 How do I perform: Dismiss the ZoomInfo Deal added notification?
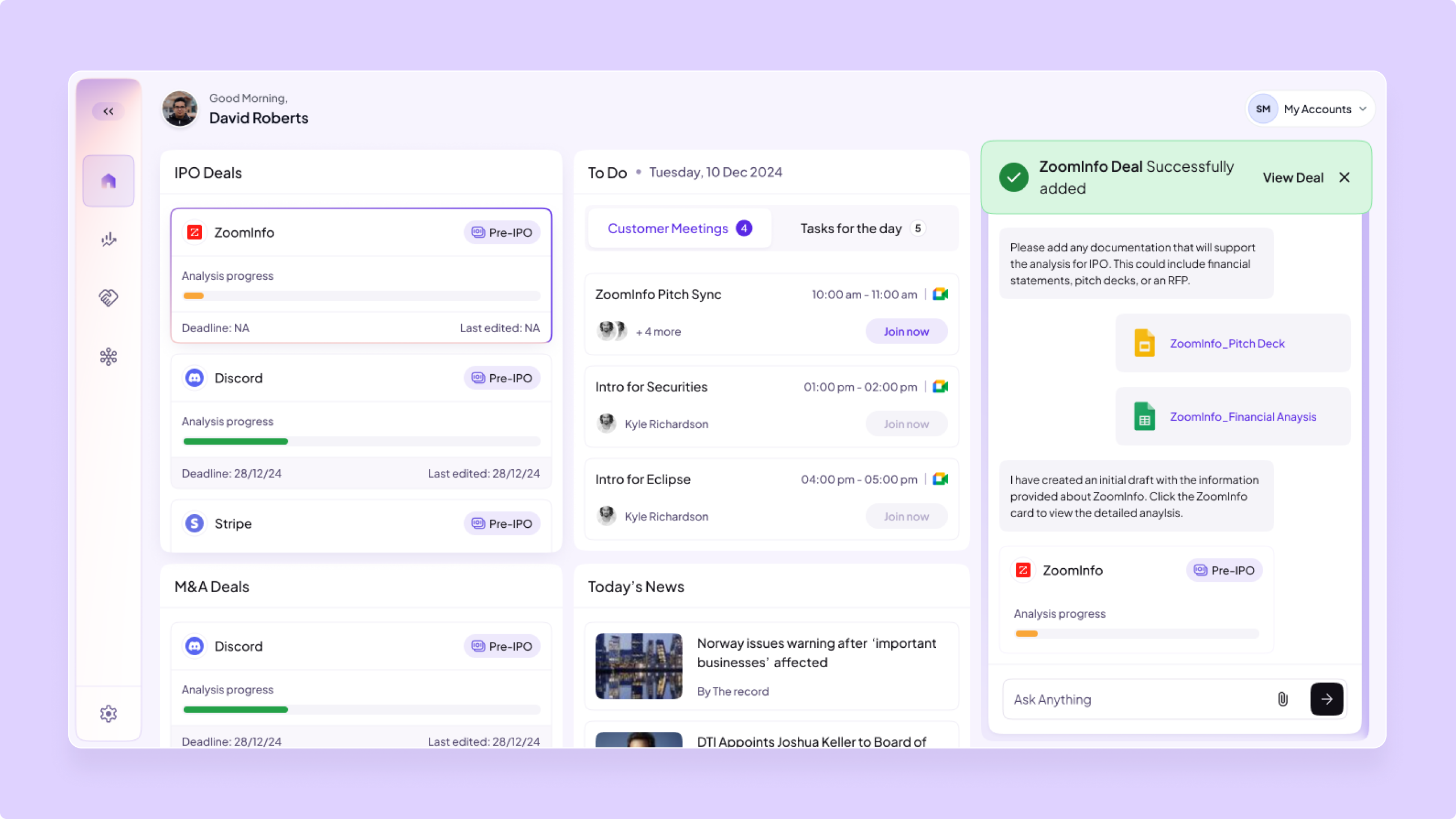[1345, 177]
